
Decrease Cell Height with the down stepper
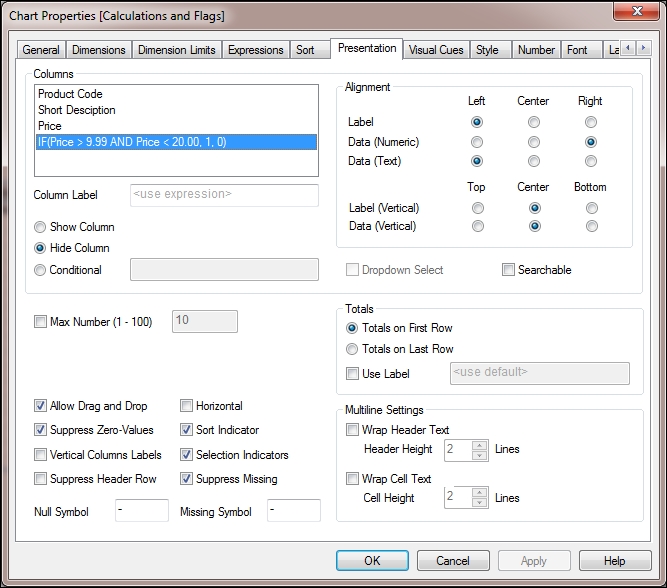click(479, 503)
